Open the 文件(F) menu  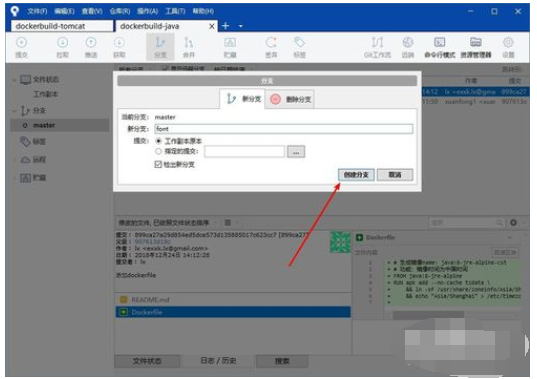coord(37,11)
